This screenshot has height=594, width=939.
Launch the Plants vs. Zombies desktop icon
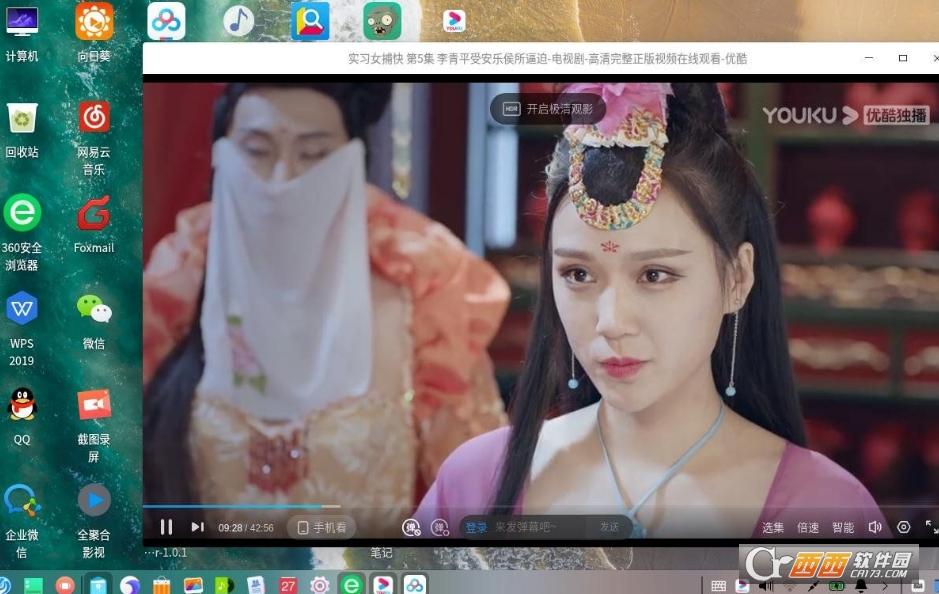[382, 21]
